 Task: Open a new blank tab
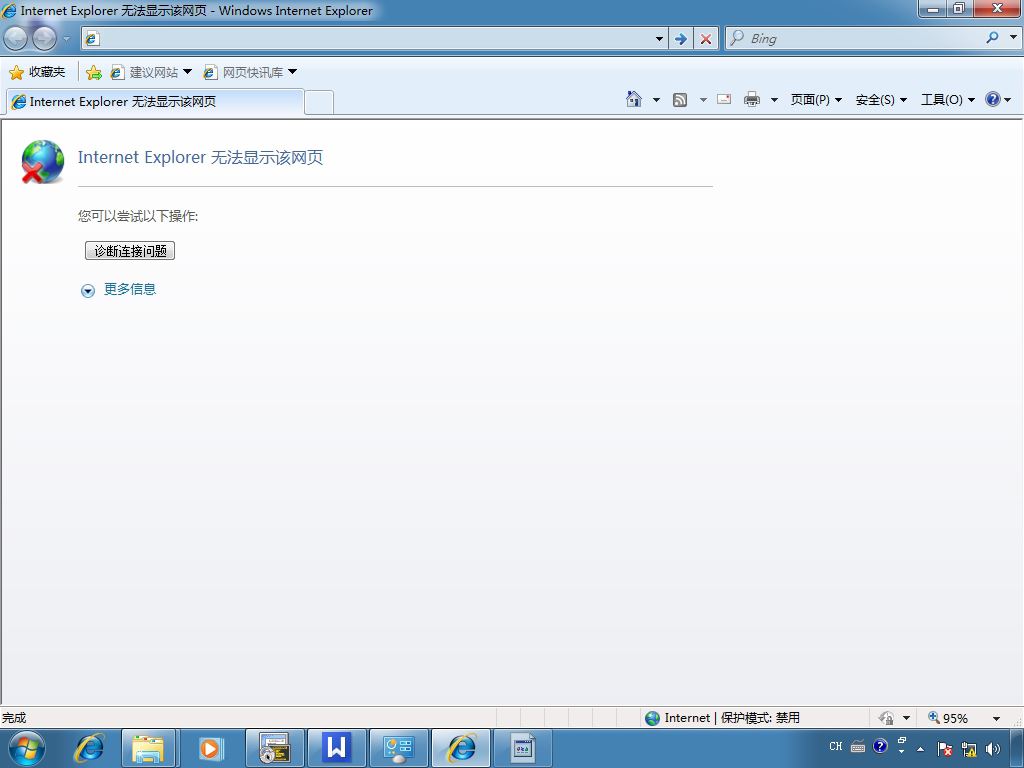click(x=319, y=103)
